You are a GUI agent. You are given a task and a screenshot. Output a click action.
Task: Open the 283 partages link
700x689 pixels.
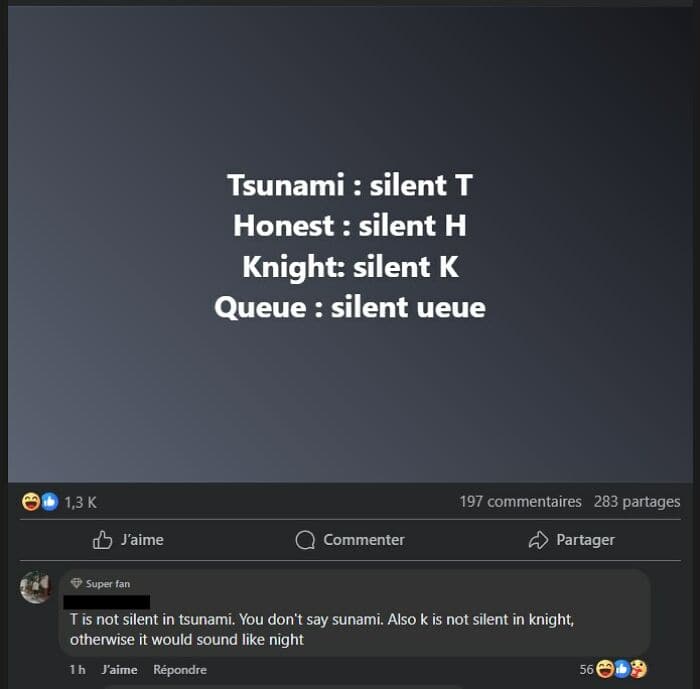(x=637, y=501)
